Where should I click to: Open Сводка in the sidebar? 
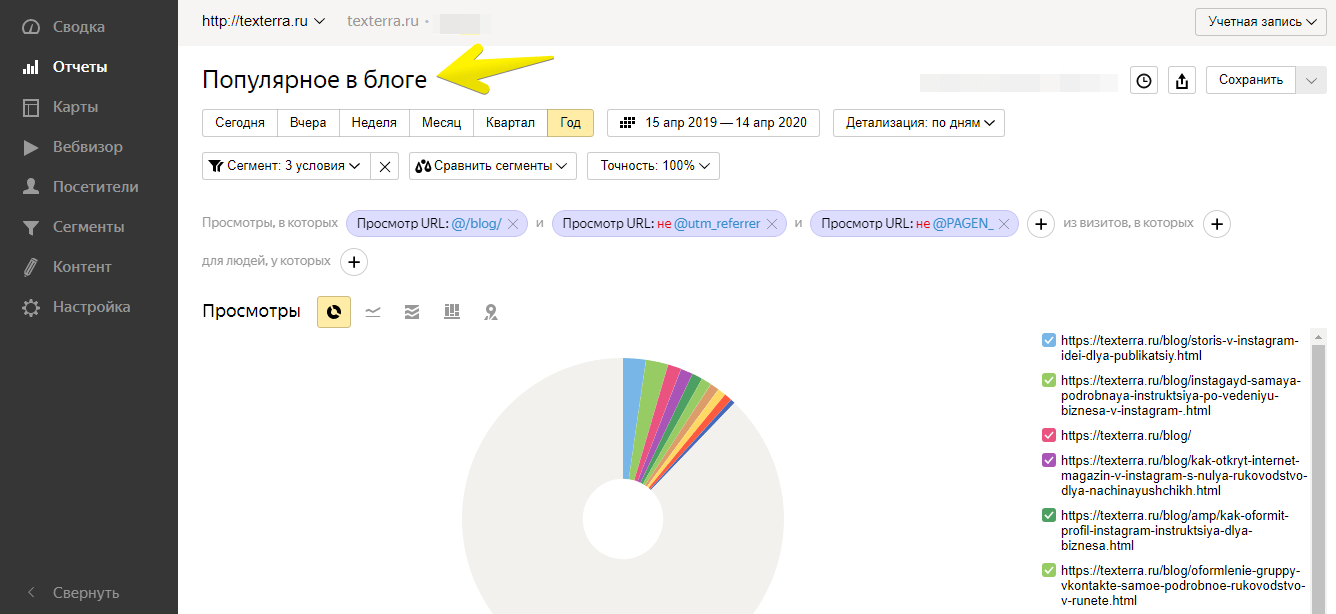pos(78,27)
